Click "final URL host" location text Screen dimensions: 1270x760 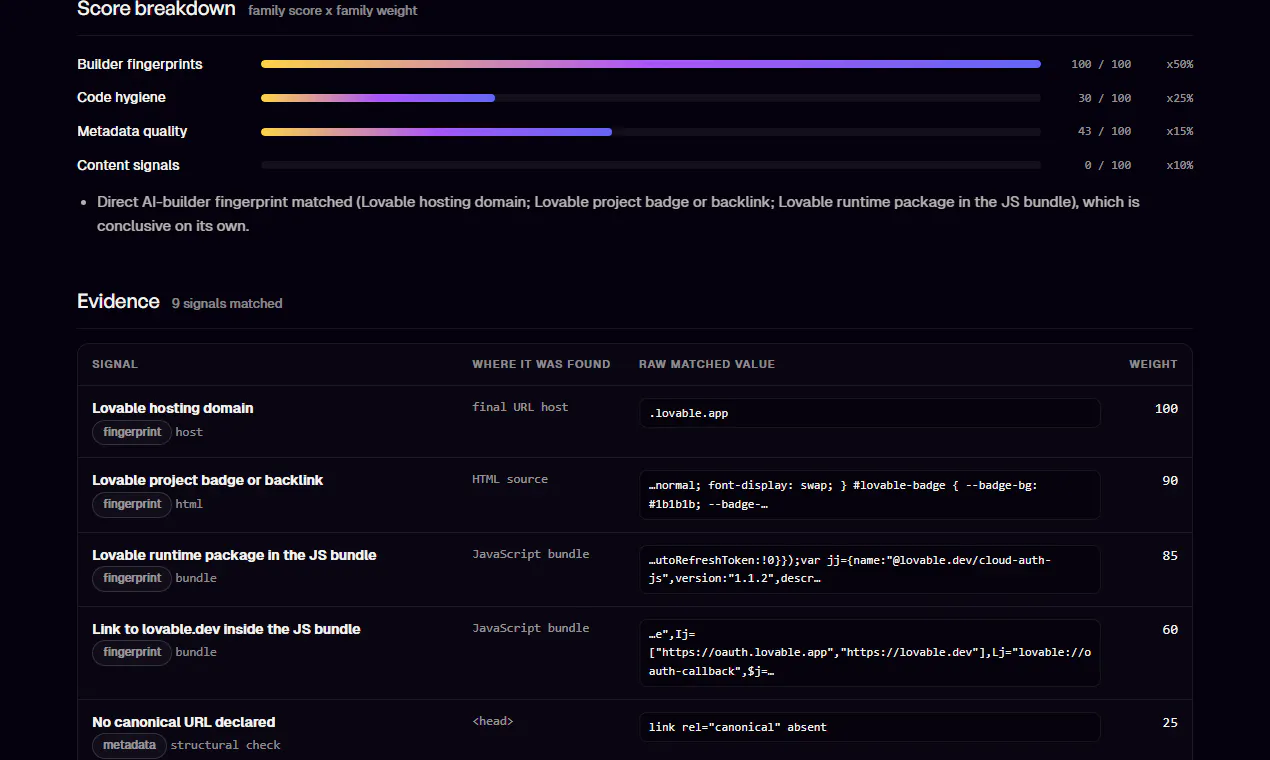[520, 407]
